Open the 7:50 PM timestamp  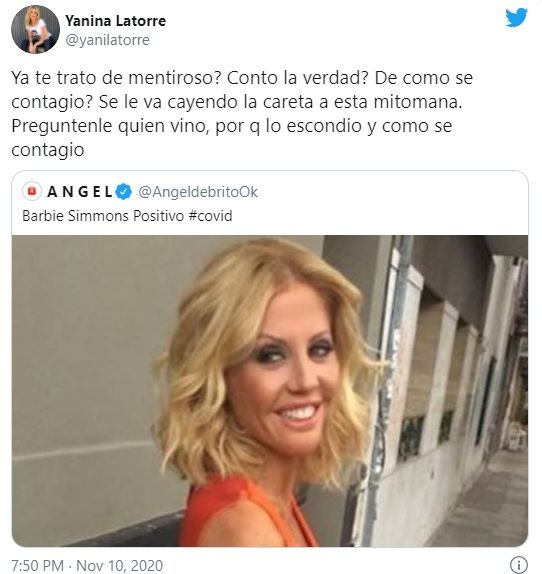click(38, 565)
